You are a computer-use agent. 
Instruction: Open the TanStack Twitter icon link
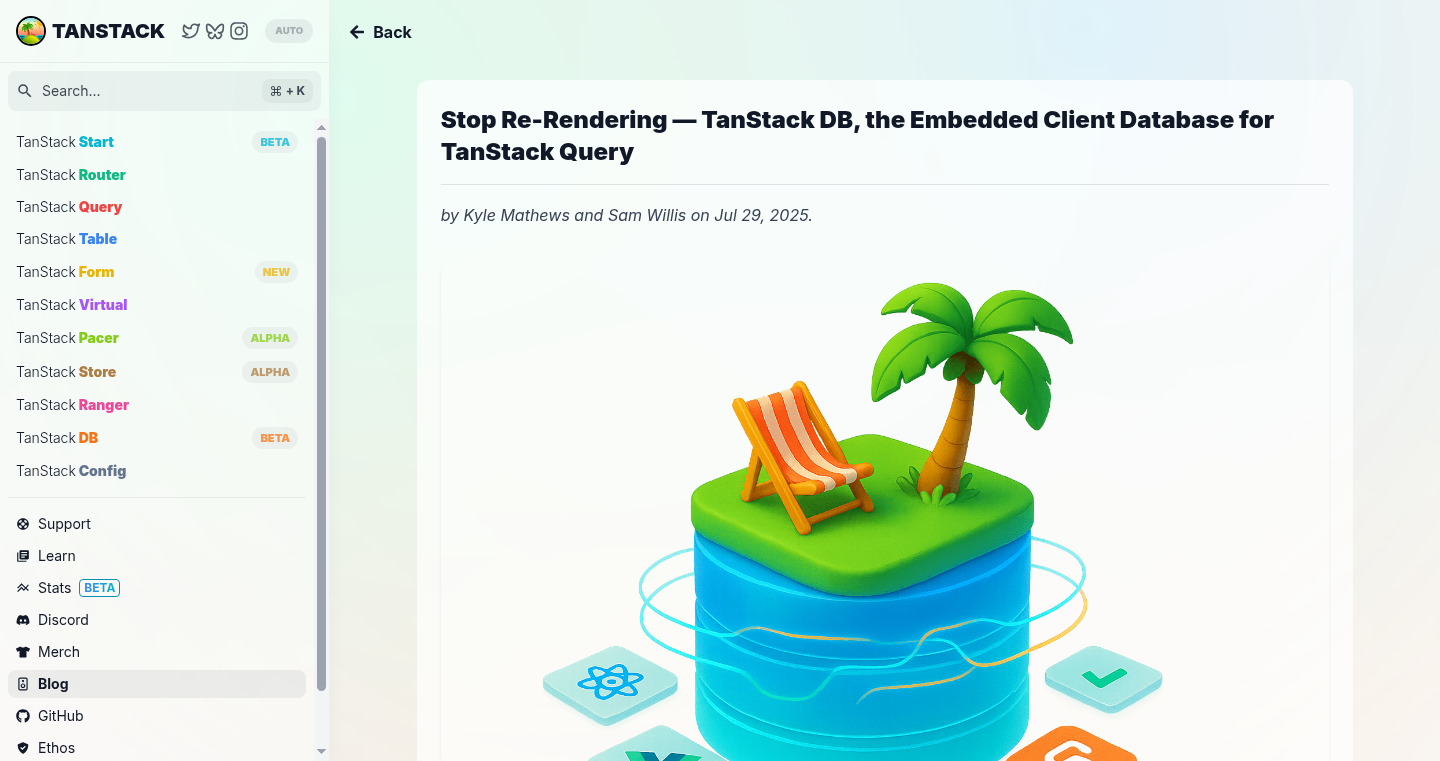[x=190, y=31]
